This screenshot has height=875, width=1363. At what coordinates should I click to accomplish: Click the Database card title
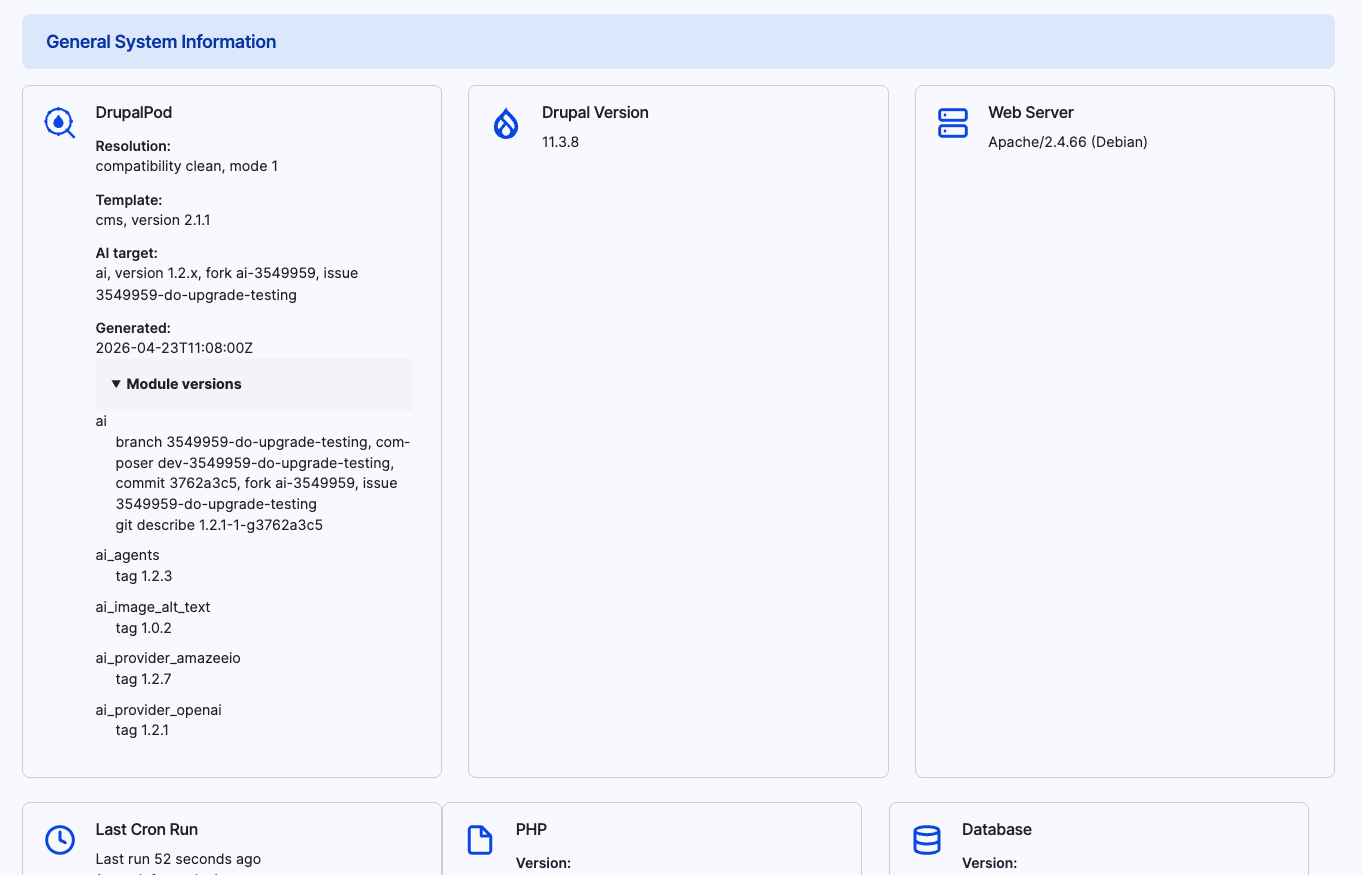coord(997,830)
